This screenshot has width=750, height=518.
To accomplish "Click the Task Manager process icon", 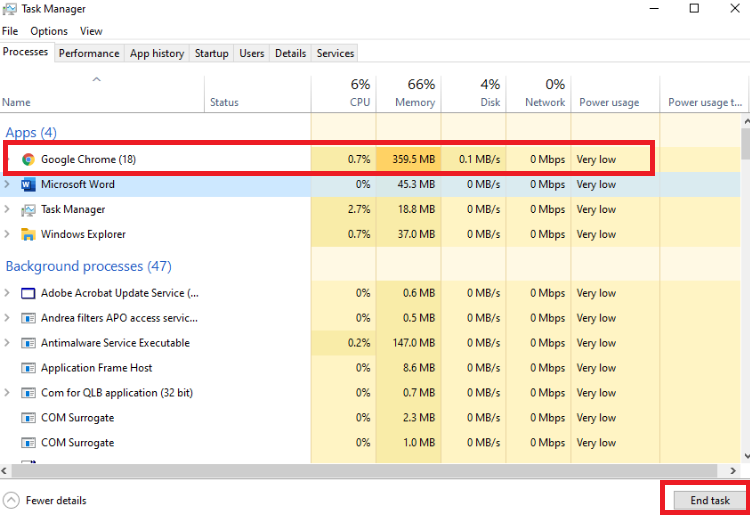I will pyautogui.click(x=28, y=209).
